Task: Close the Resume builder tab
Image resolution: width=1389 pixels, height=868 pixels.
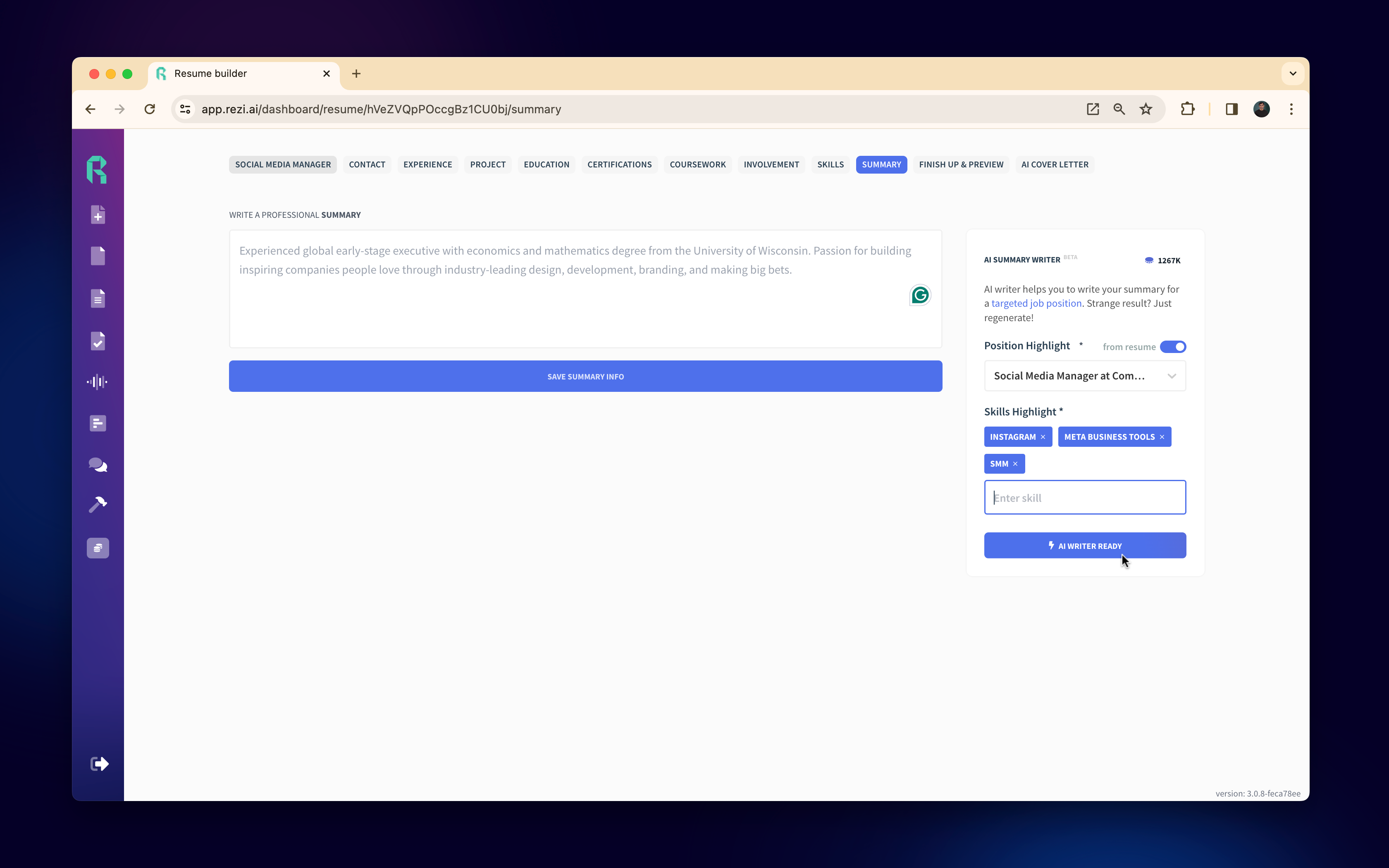Action: (x=327, y=74)
